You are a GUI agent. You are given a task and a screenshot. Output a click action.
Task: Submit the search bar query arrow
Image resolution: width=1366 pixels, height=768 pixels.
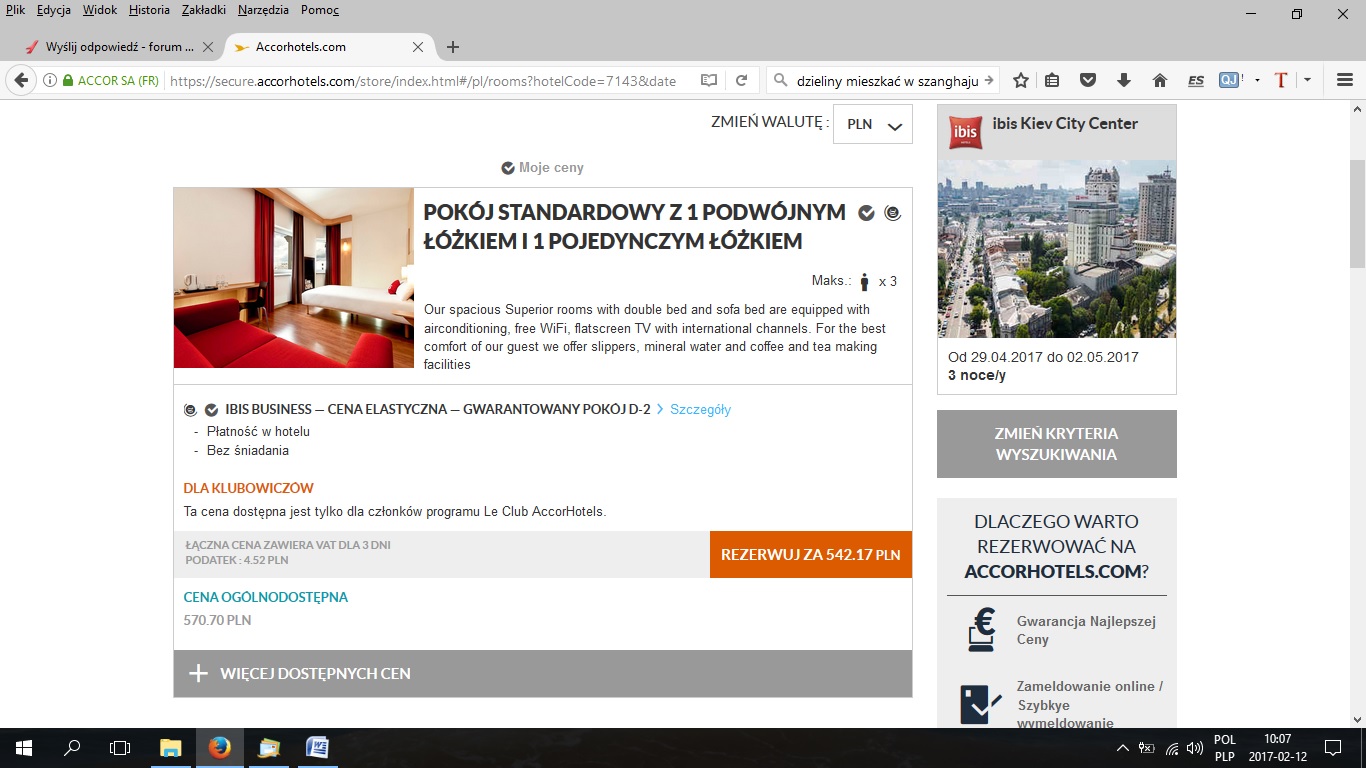989,81
